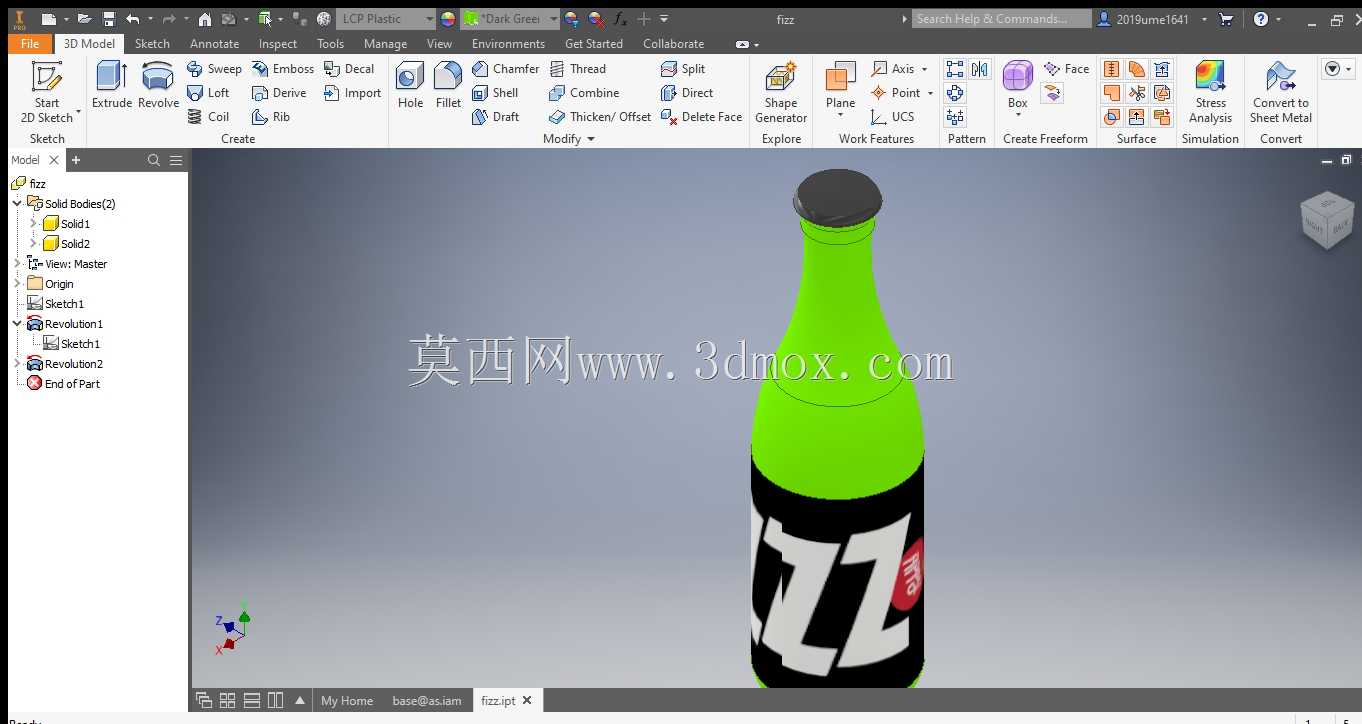The height and width of the screenshot is (724, 1362).
Task: Apply a Decal
Action: click(x=349, y=69)
